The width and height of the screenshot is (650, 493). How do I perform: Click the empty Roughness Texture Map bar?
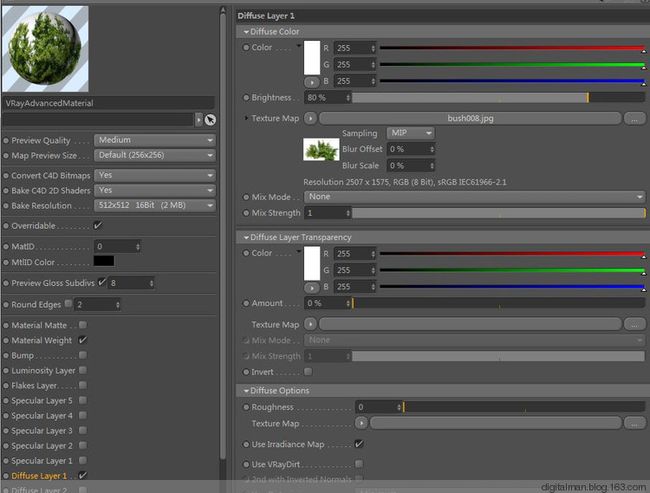tap(496, 423)
